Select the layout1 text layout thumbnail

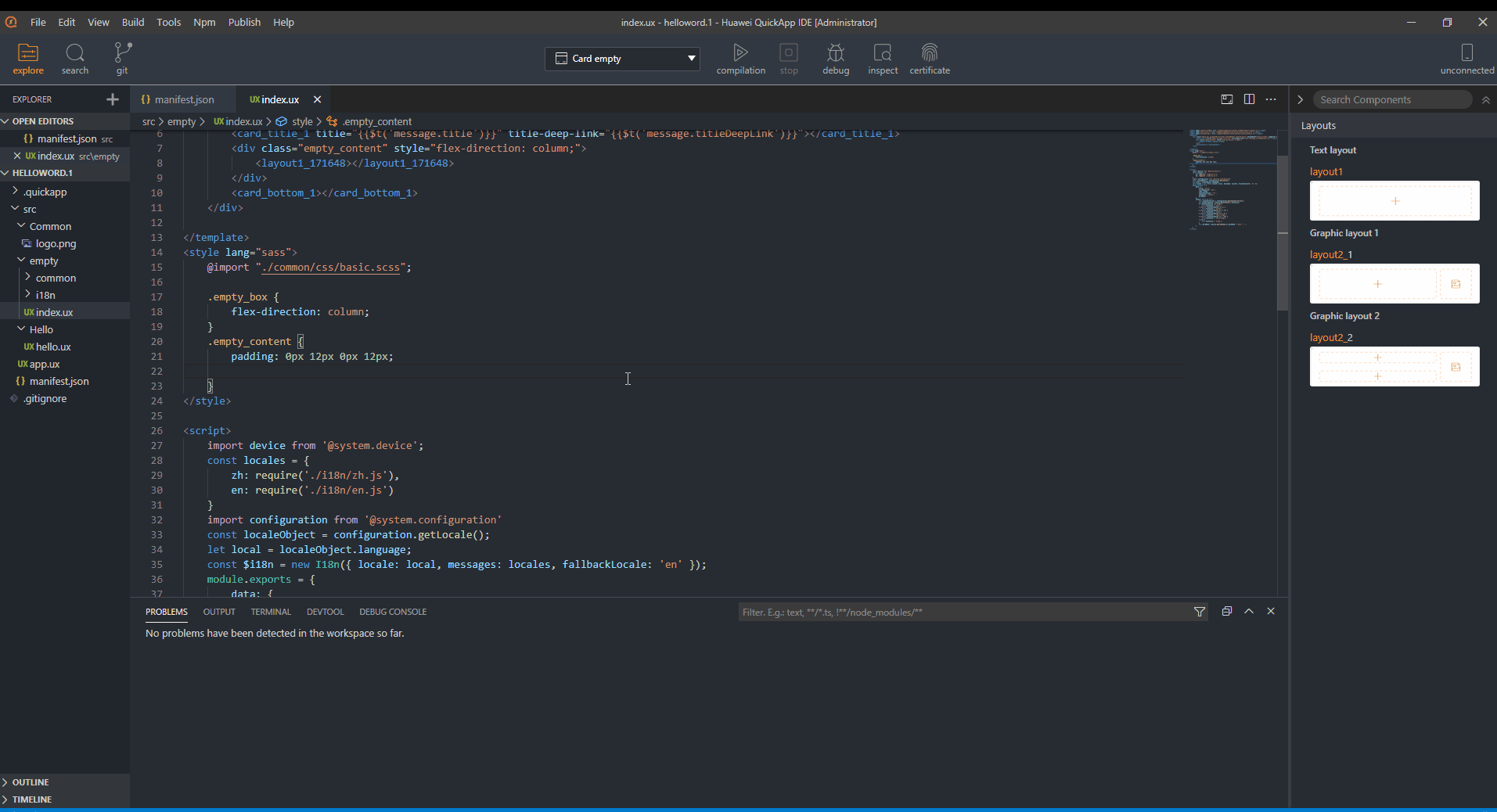point(1394,201)
